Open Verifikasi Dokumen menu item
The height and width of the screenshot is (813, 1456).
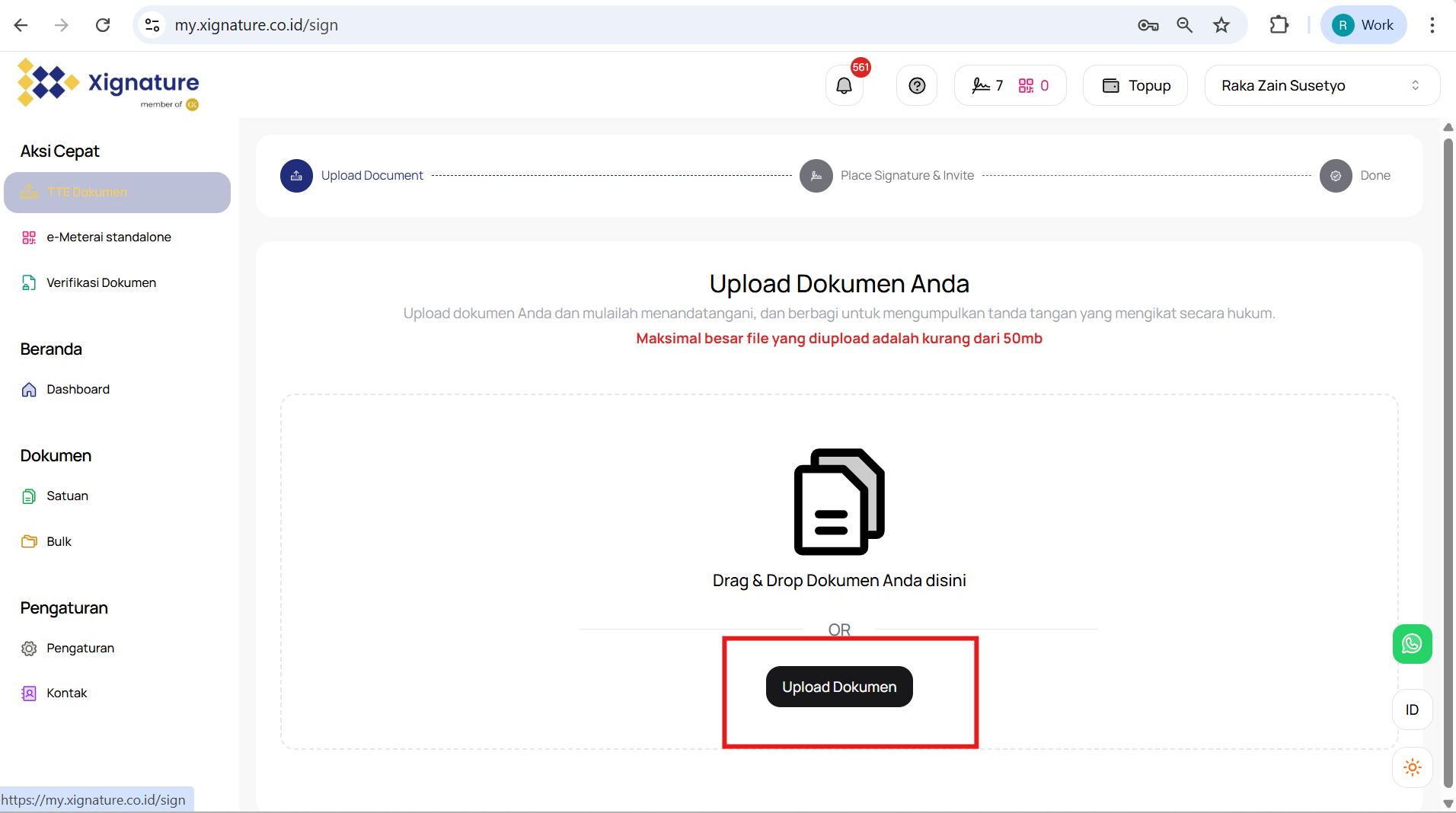point(101,283)
